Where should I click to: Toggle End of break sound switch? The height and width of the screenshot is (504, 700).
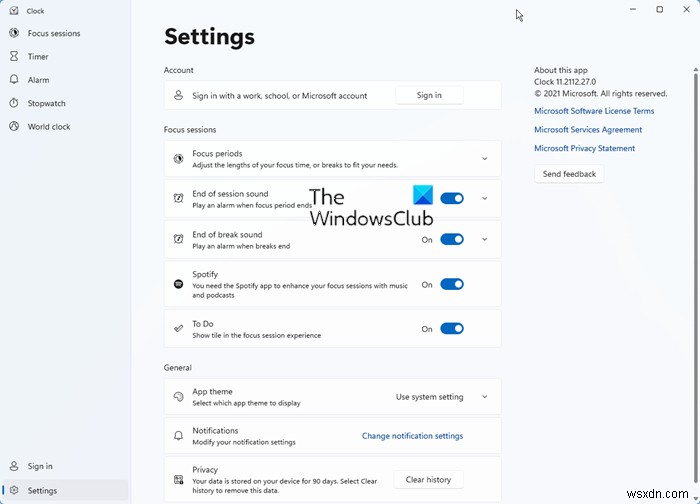point(452,239)
